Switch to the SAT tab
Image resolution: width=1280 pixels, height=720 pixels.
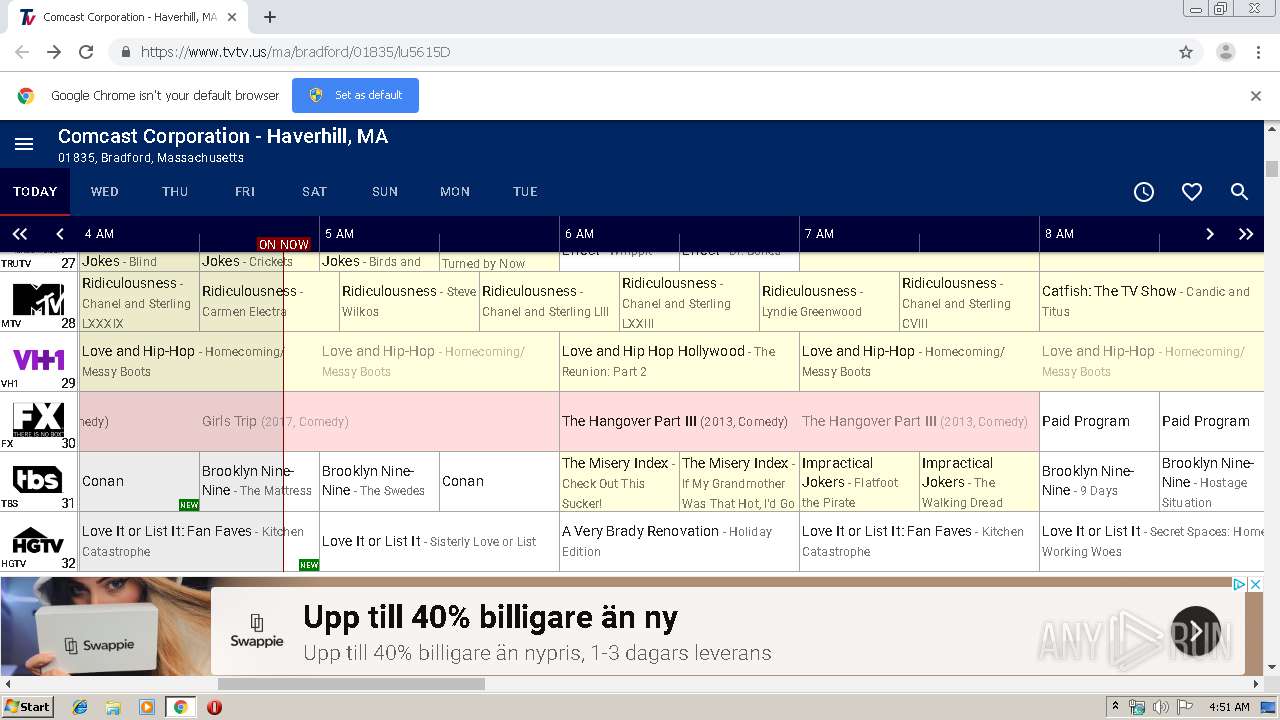tap(315, 192)
